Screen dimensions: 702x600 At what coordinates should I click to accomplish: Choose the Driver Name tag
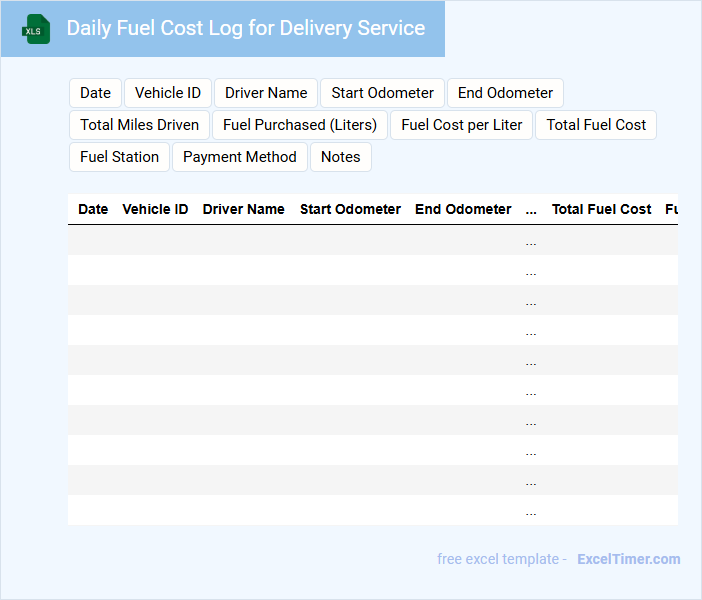tap(266, 93)
